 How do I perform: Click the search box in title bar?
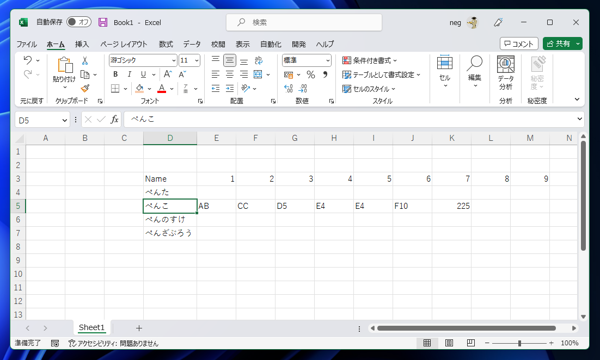(304, 22)
